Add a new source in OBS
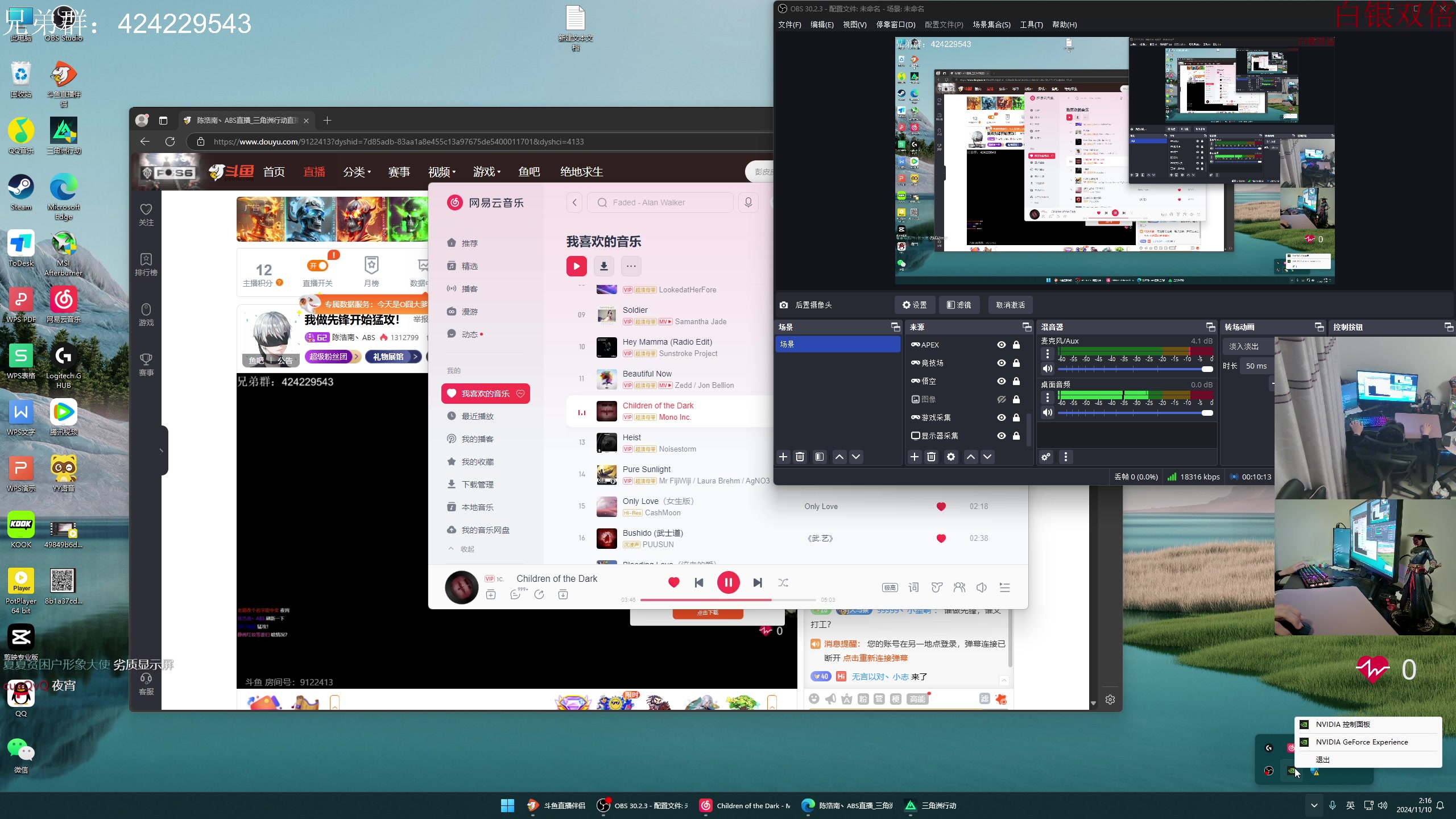Screen dimensions: 1456x819 tap(914, 457)
